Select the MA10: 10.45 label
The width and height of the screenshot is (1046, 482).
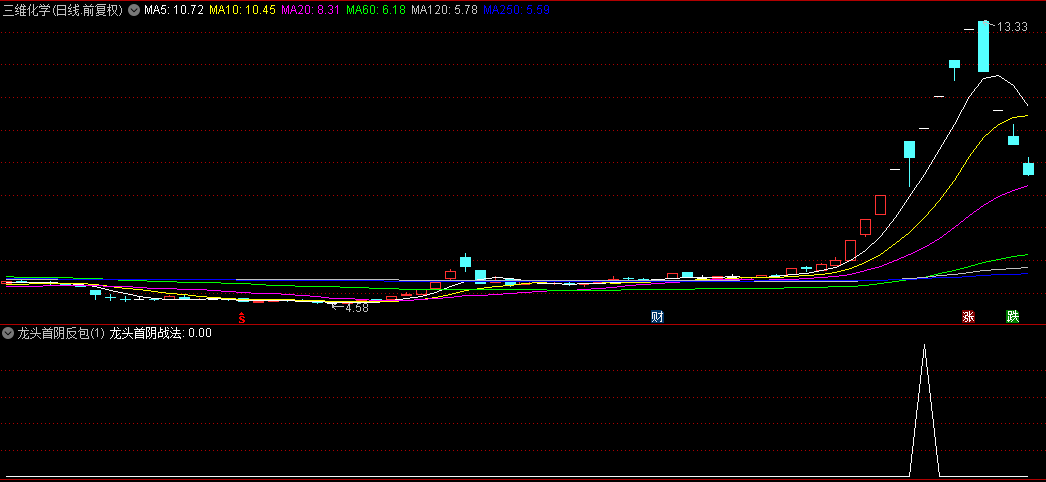coord(242,10)
